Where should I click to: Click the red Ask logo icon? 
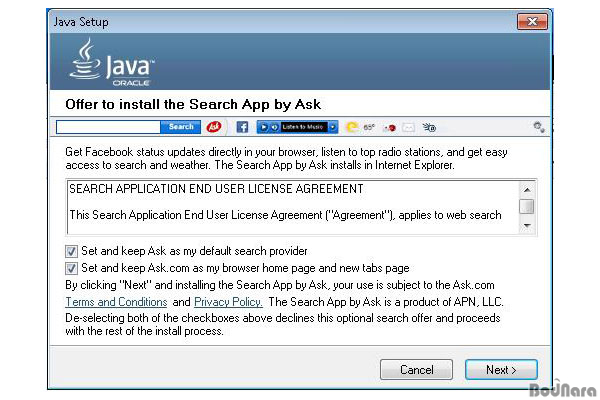point(214,127)
